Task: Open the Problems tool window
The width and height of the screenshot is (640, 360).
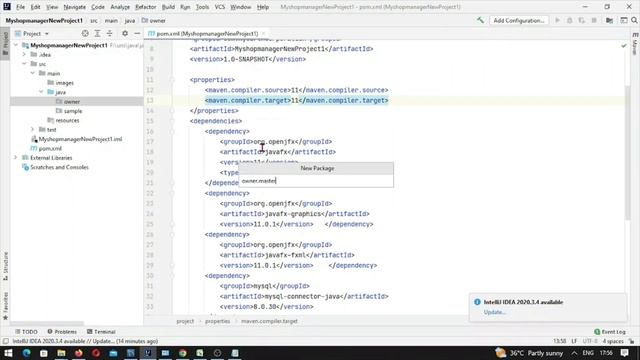Action: (x=62, y=332)
